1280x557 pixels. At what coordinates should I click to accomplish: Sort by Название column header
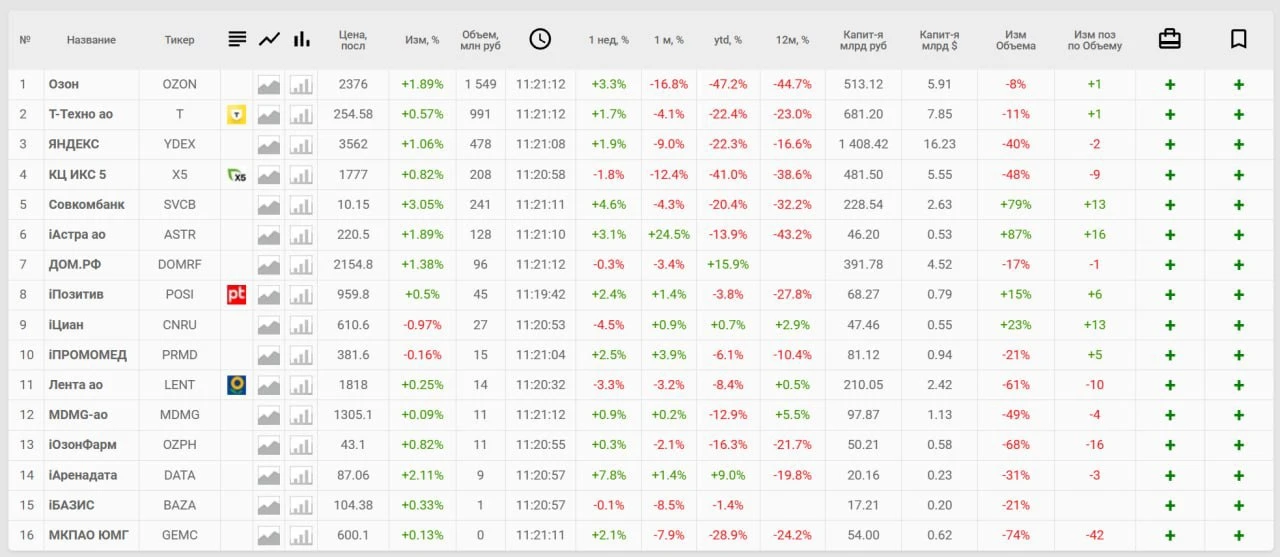91,40
